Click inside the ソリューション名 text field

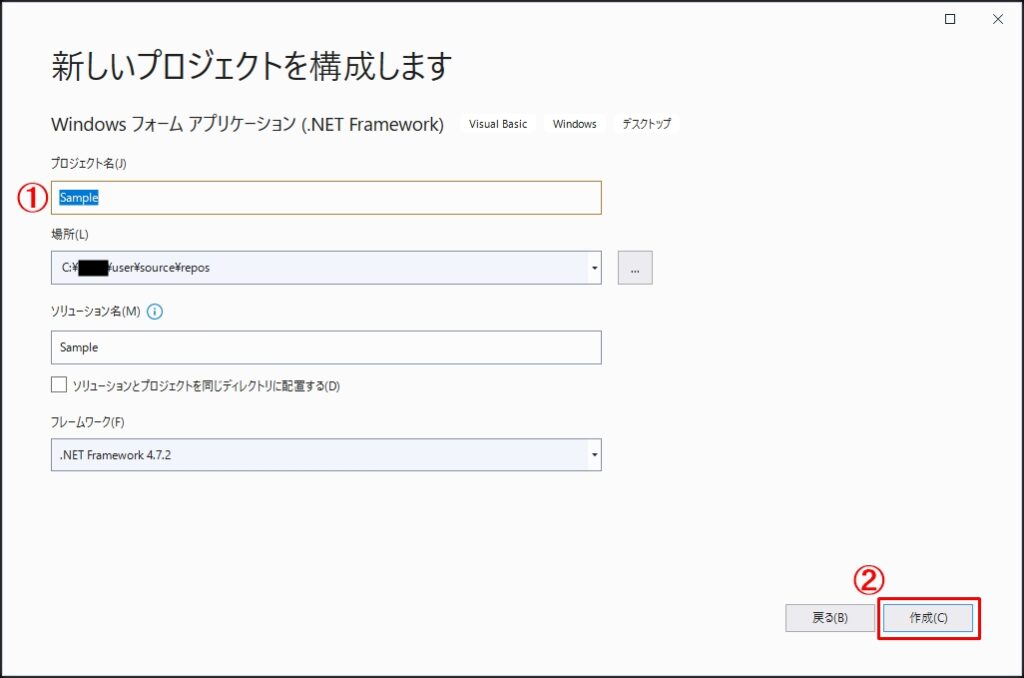(x=325, y=347)
